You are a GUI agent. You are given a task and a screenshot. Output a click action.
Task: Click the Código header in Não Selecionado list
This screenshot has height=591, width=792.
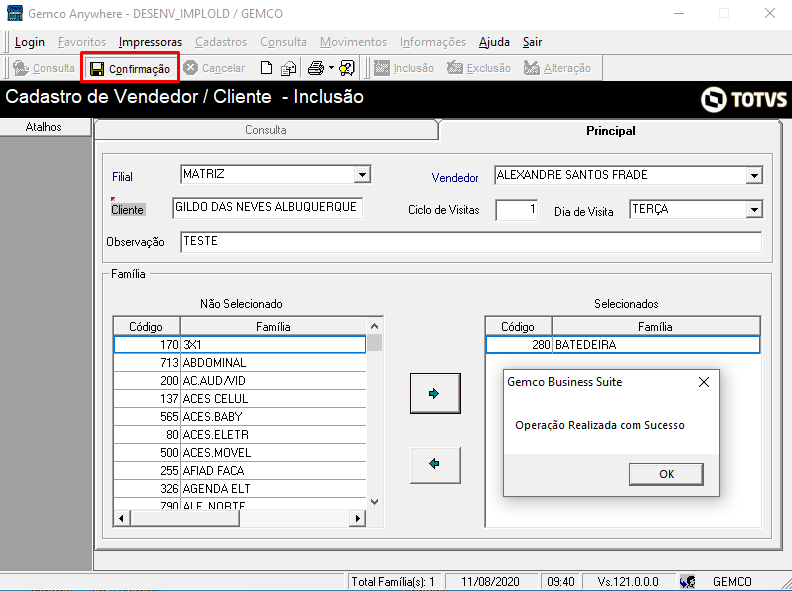(146, 327)
